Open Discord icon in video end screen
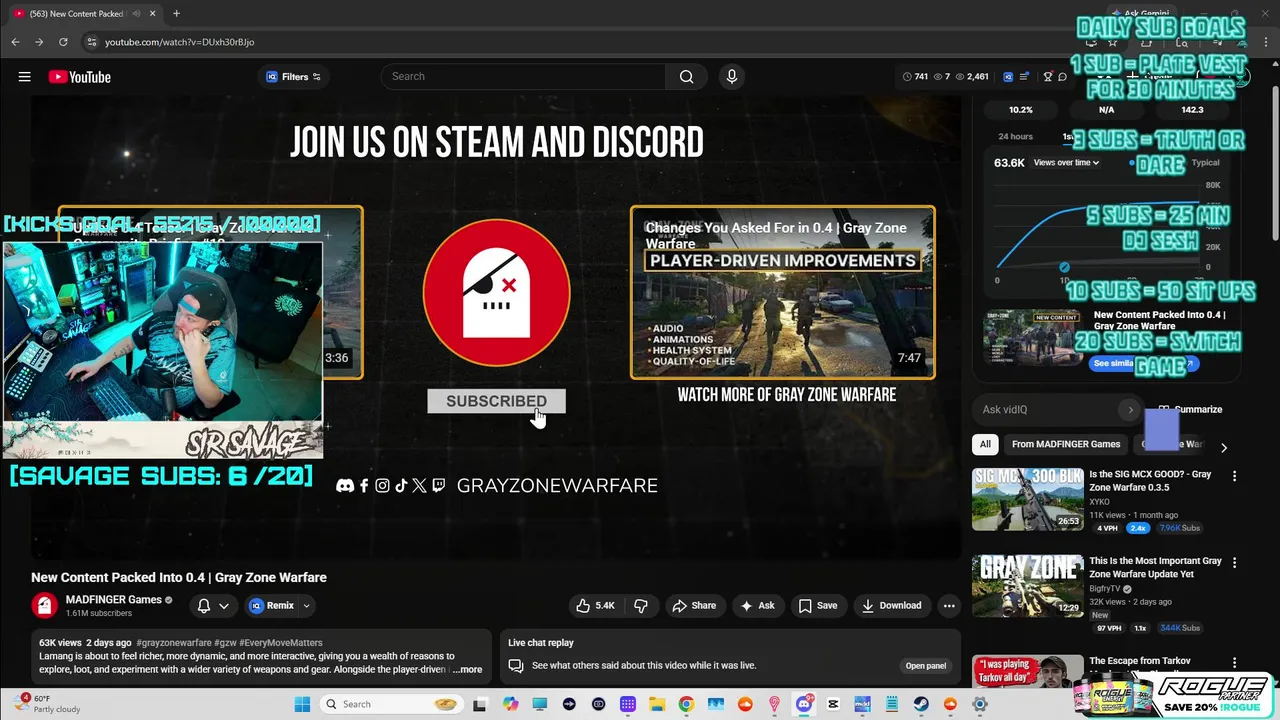Viewport: 1280px width, 720px height. [x=345, y=485]
